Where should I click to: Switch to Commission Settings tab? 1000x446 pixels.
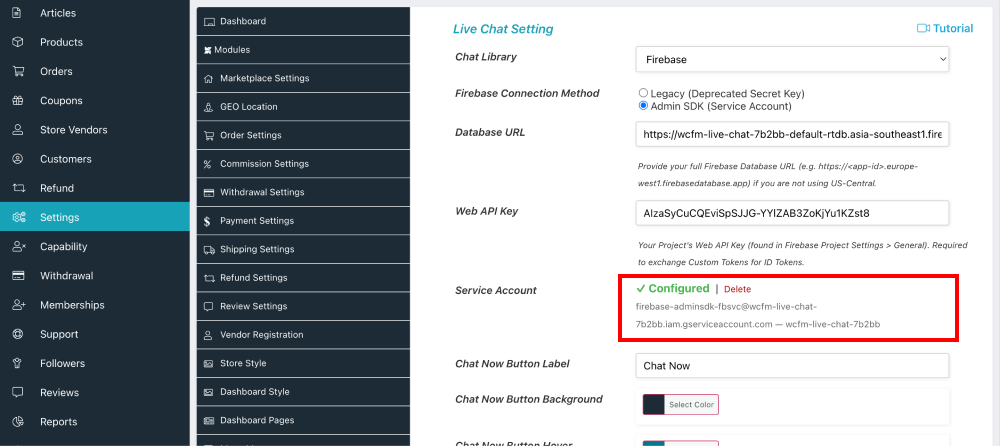[x=264, y=164]
